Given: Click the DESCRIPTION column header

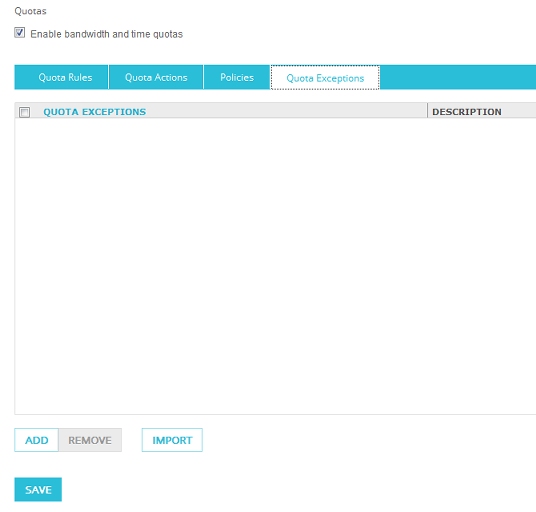Looking at the screenshot, I should (467, 112).
